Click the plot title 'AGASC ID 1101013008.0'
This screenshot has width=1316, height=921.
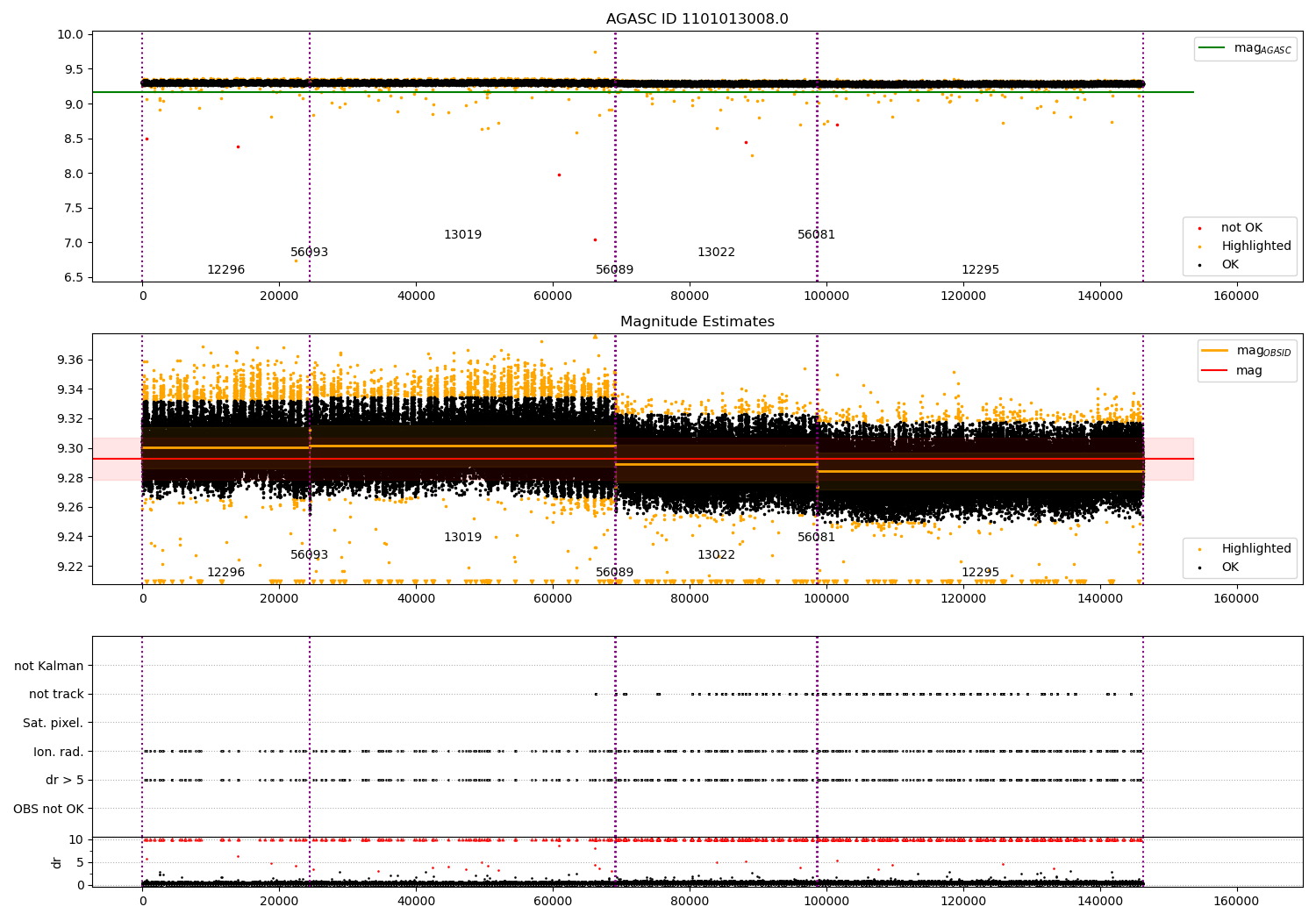click(x=697, y=19)
